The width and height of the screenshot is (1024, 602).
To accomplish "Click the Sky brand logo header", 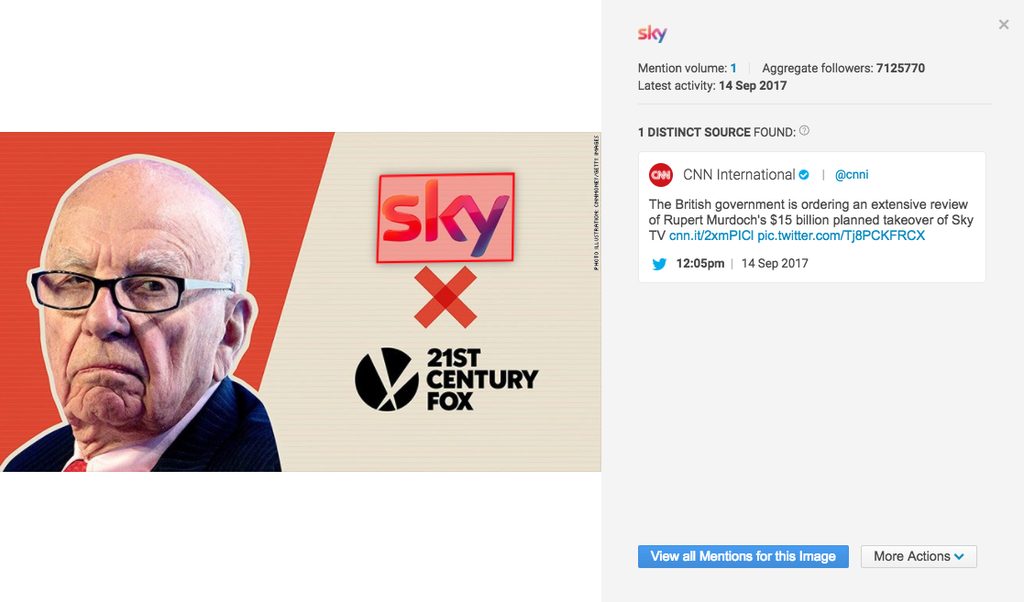I will 652,33.
